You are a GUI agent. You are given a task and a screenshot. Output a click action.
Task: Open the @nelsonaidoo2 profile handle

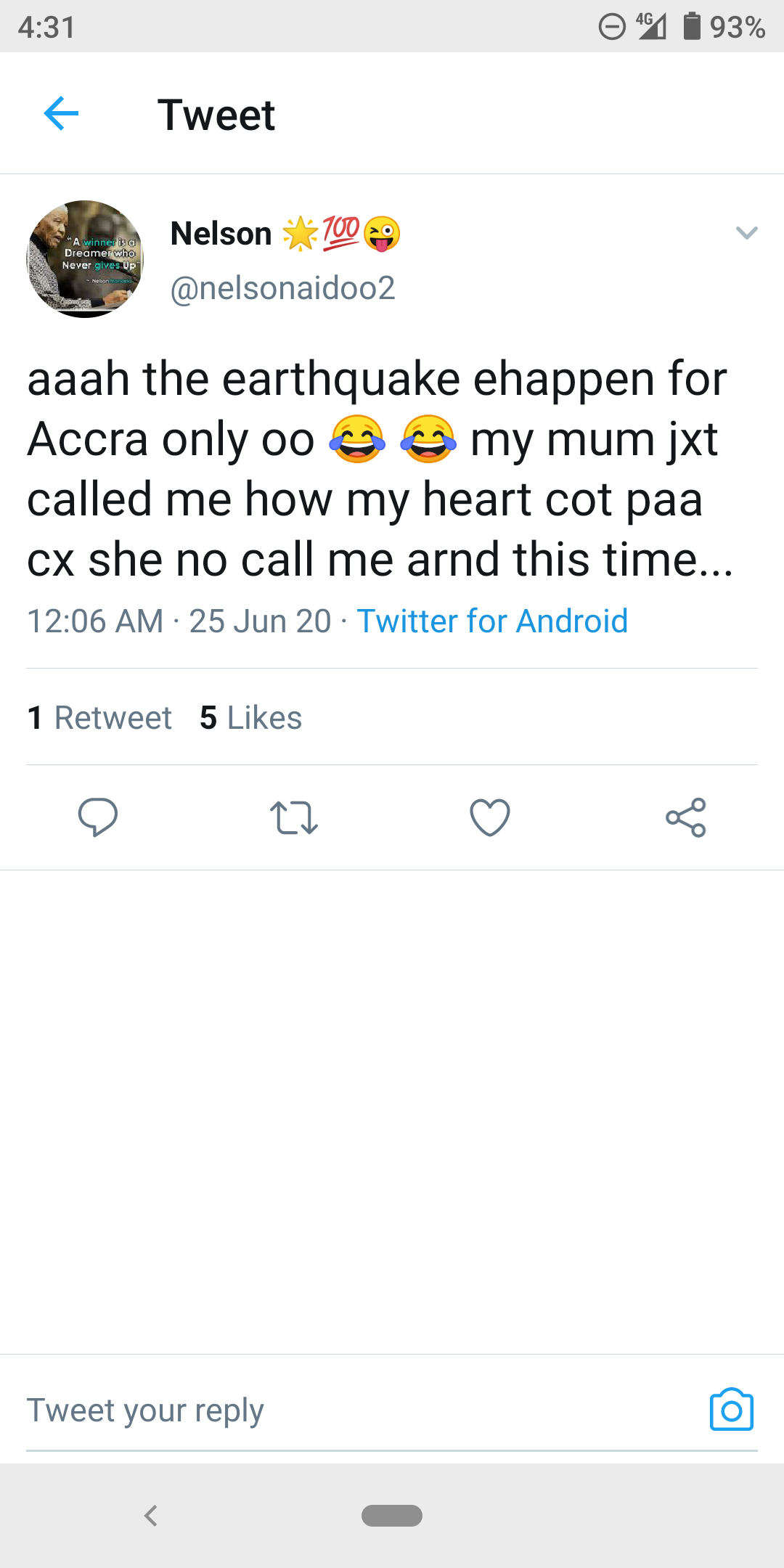[282, 288]
